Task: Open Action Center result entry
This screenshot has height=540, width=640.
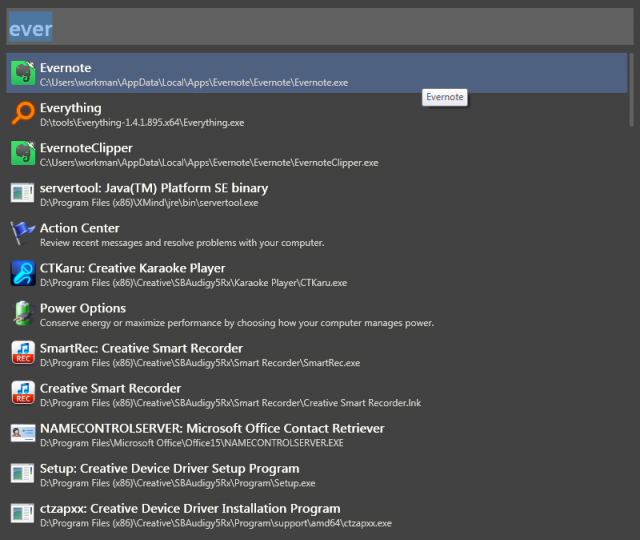Action: (82, 228)
